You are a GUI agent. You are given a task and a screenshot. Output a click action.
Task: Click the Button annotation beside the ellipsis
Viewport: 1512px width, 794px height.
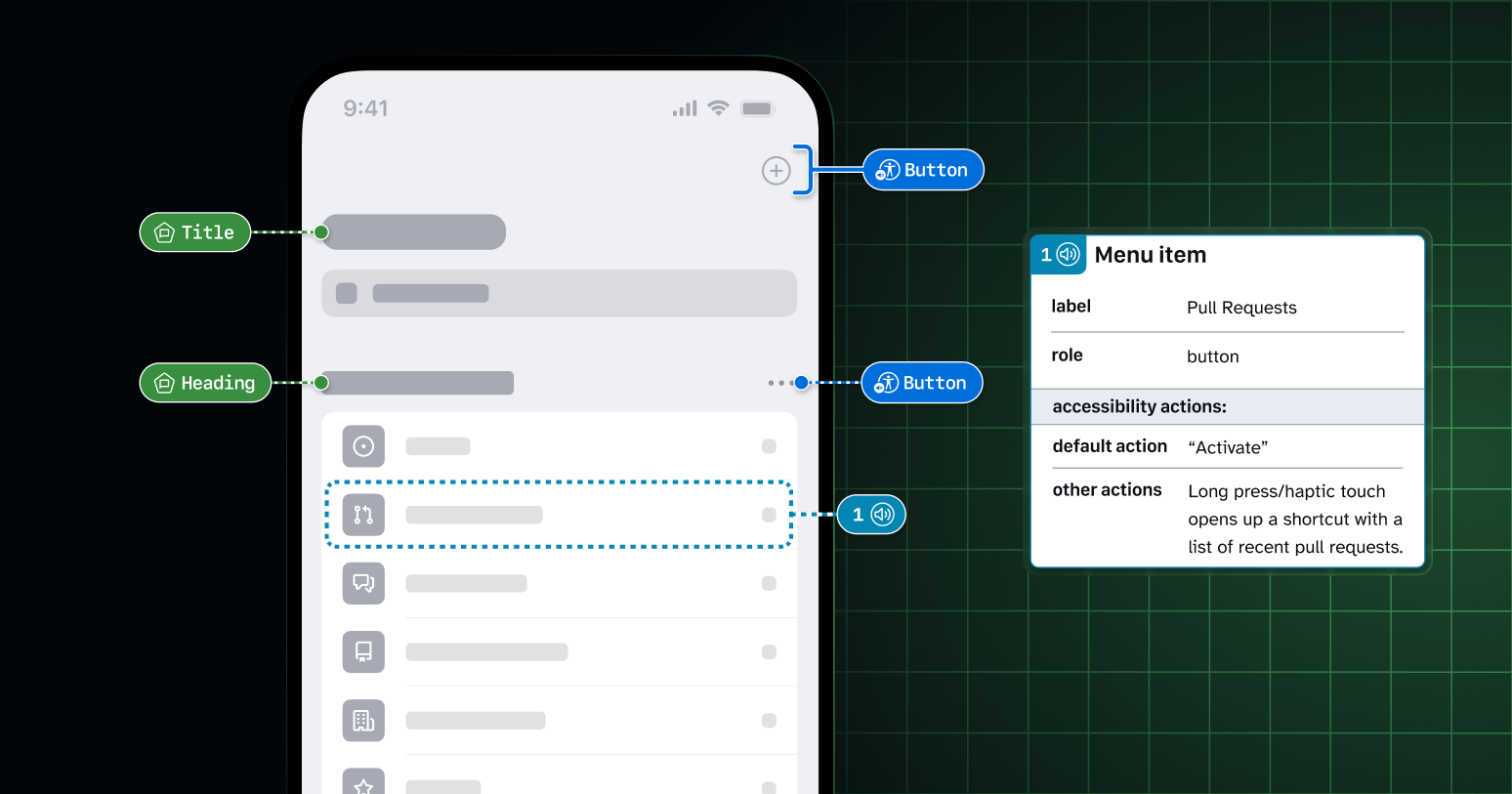pos(921,383)
